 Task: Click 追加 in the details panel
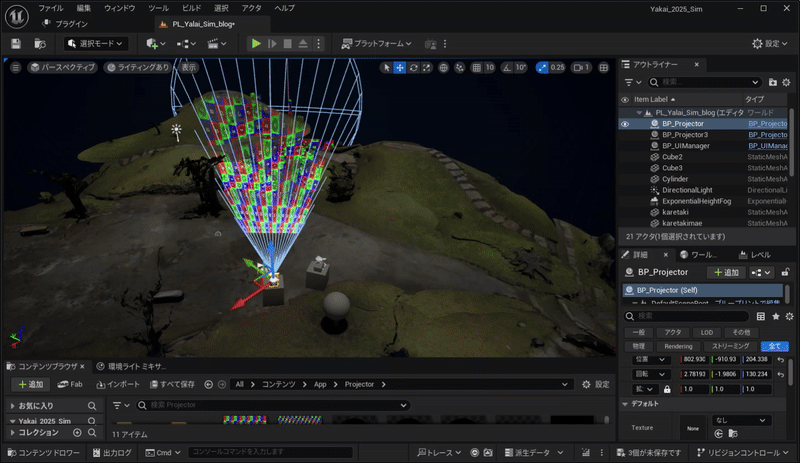[x=727, y=273]
